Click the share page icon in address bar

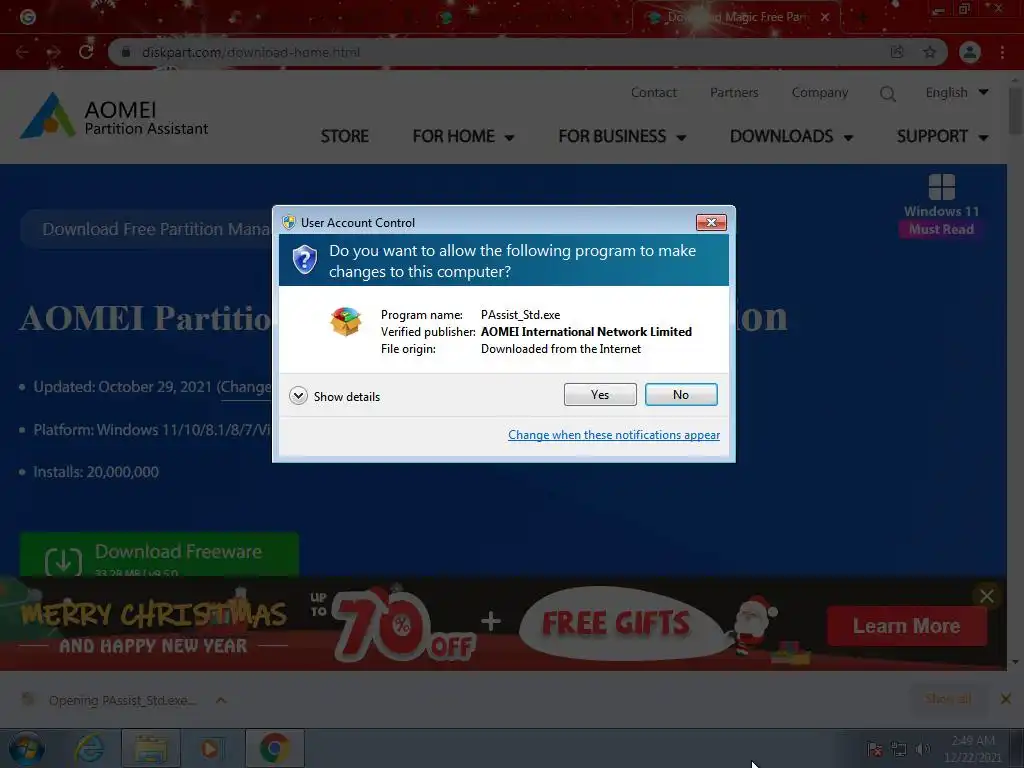tap(897, 52)
